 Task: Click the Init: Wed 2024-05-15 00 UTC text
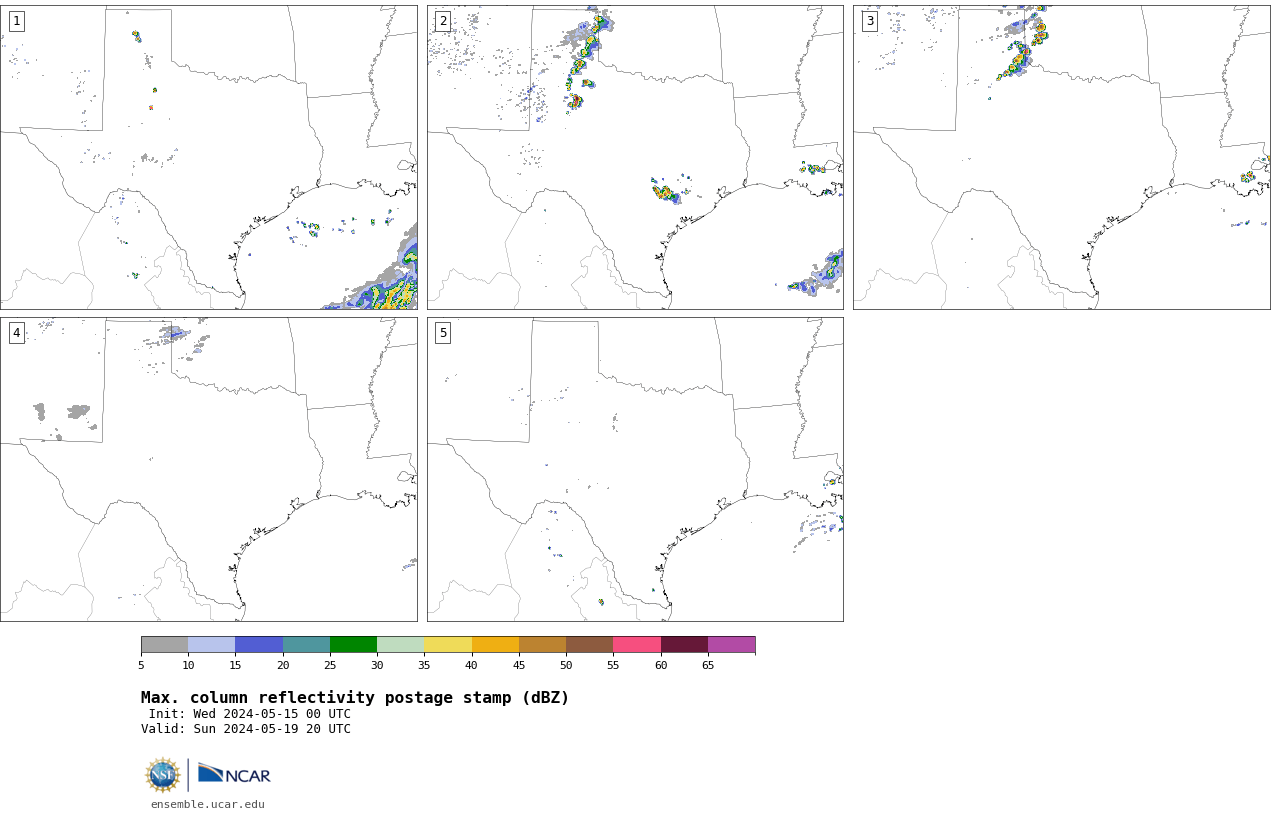(250, 714)
